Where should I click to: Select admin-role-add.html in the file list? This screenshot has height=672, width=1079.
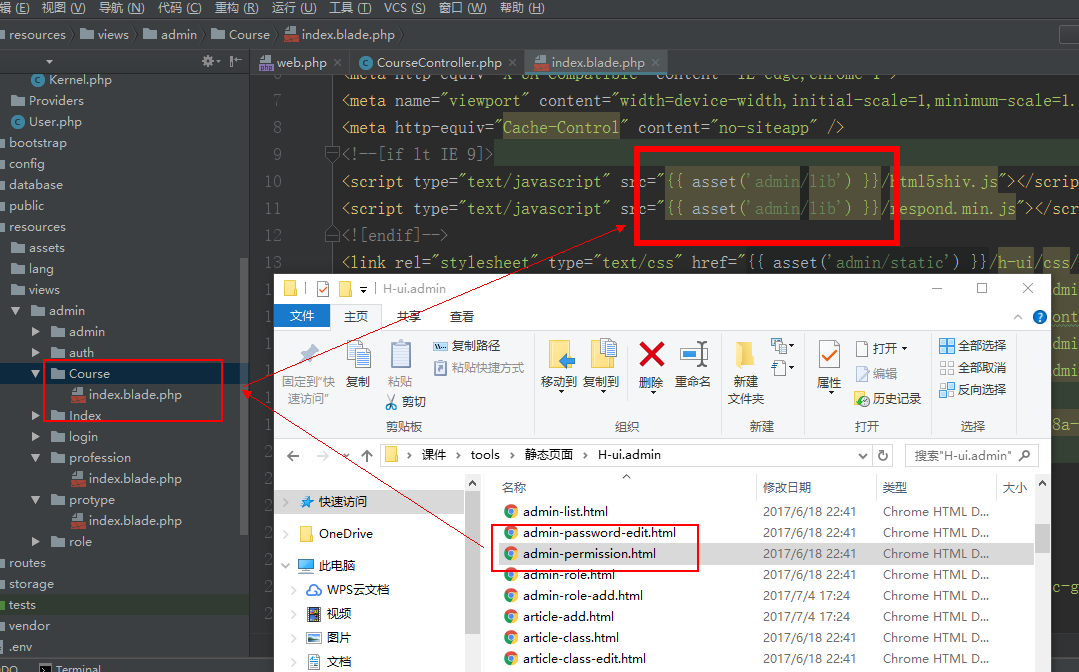[x=582, y=596]
